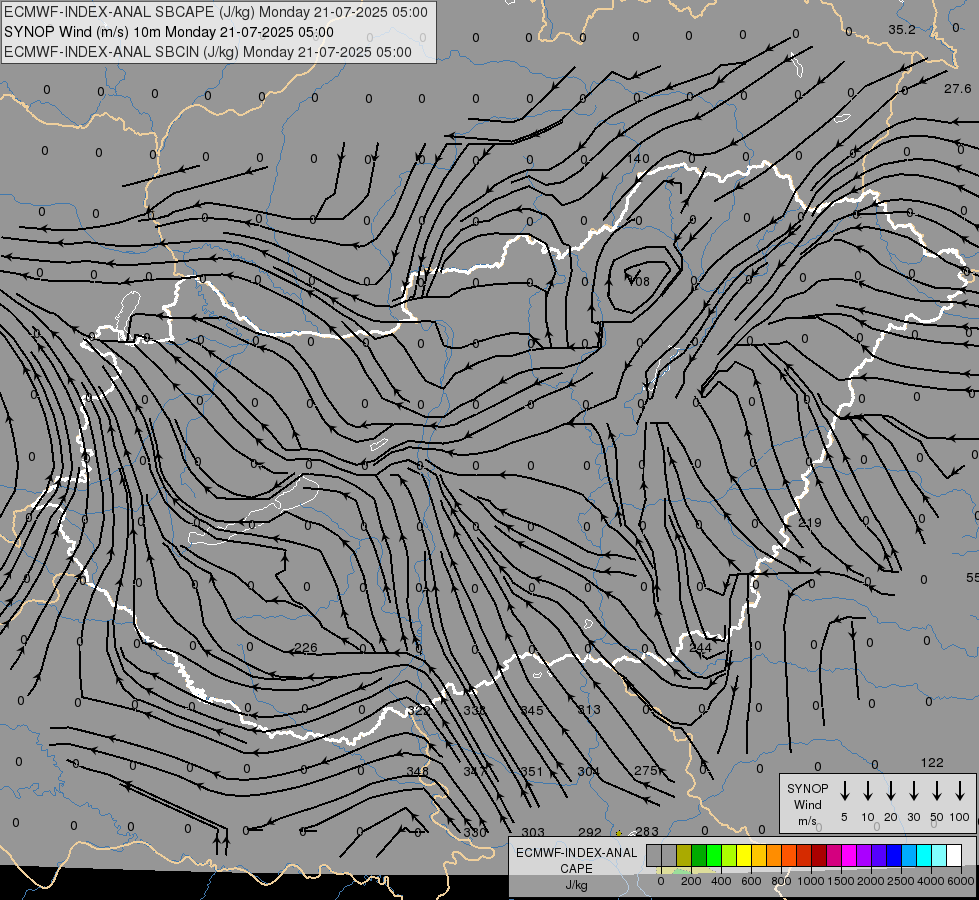Click the 5 m/s wind arrow in legend

click(844, 790)
